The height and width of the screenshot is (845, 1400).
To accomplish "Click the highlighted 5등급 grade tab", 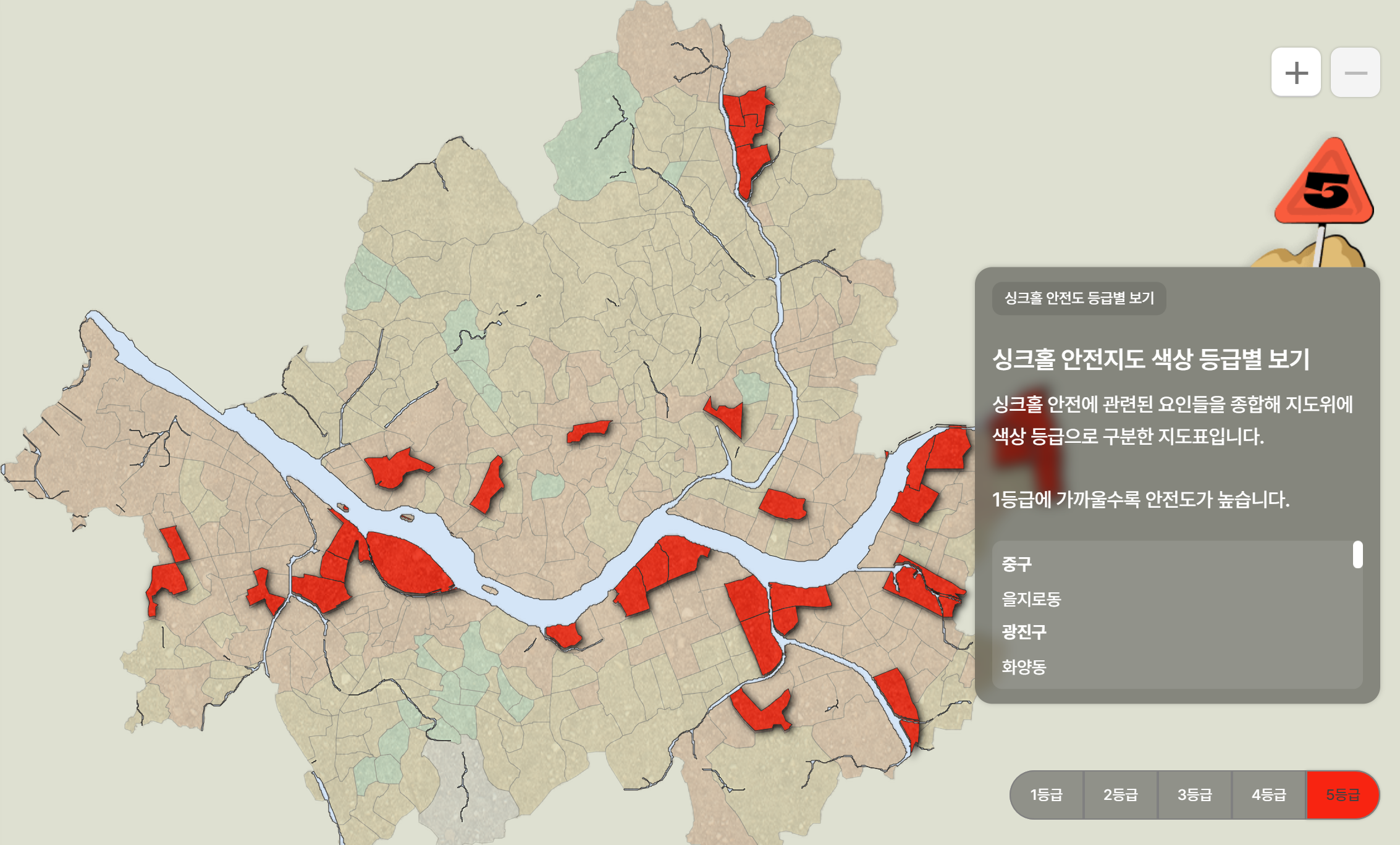I will (1343, 794).
